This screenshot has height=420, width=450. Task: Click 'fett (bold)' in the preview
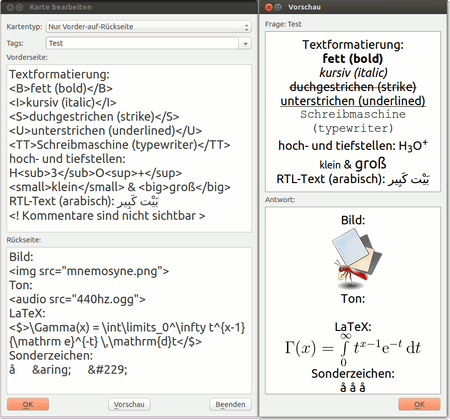(x=353, y=59)
